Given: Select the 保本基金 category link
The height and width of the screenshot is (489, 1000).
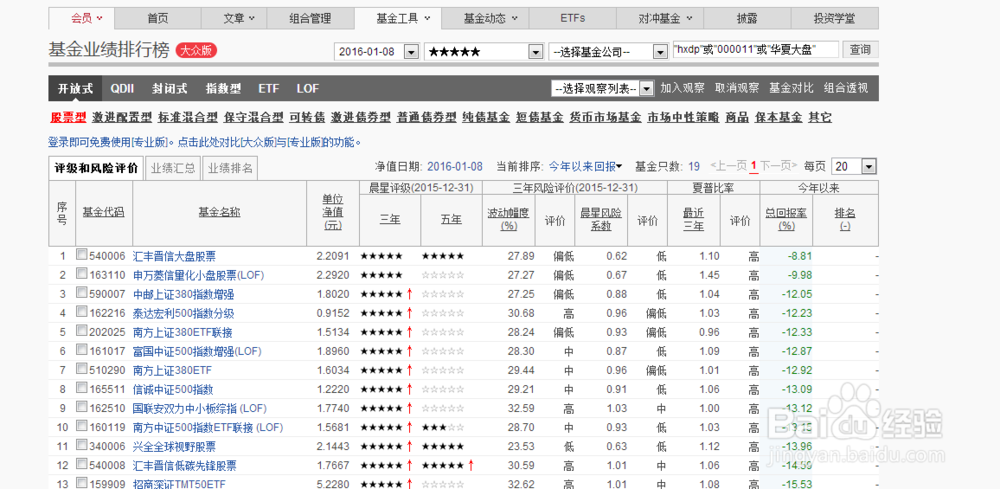Looking at the screenshot, I should point(779,117).
